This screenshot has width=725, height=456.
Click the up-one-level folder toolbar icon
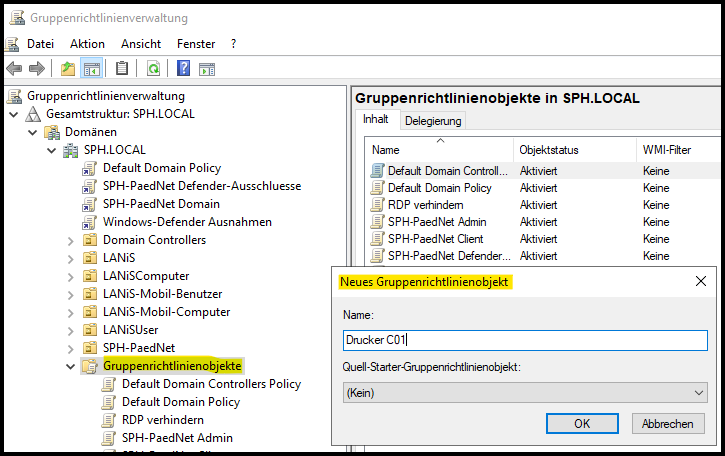click(68, 69)
